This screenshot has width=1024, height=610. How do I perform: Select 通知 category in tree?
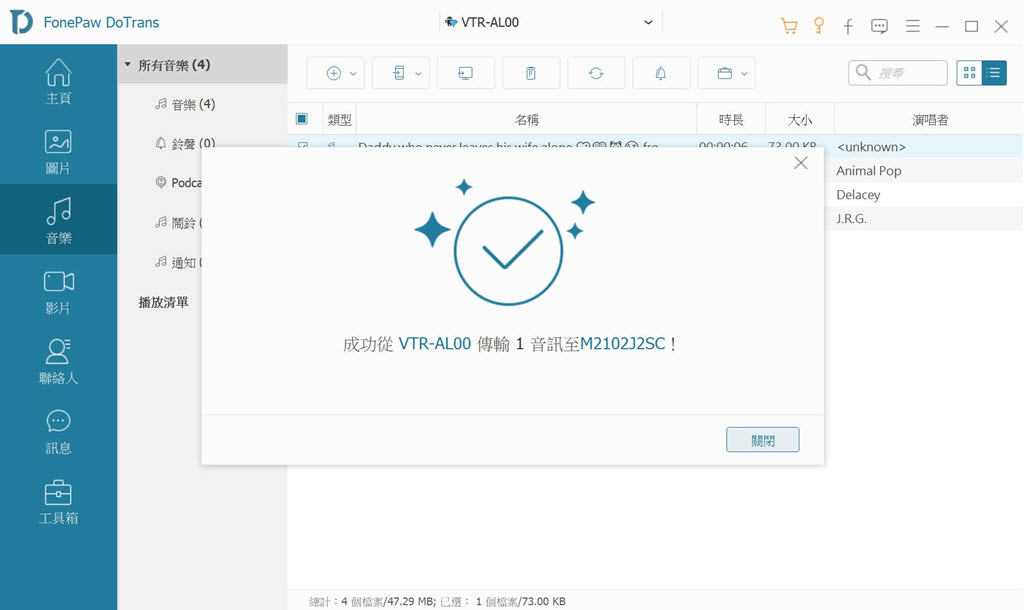point(178,263)
